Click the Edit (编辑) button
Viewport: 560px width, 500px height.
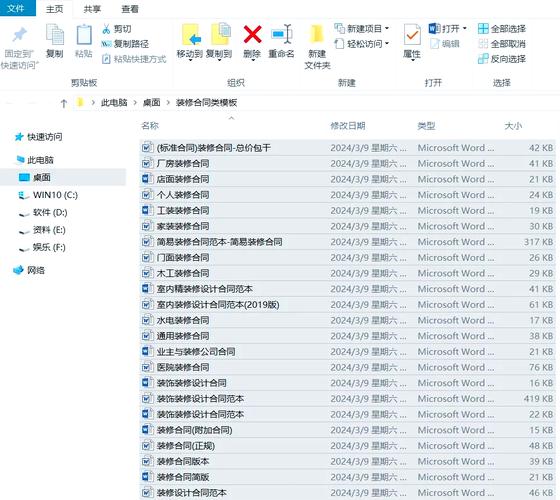445,44
